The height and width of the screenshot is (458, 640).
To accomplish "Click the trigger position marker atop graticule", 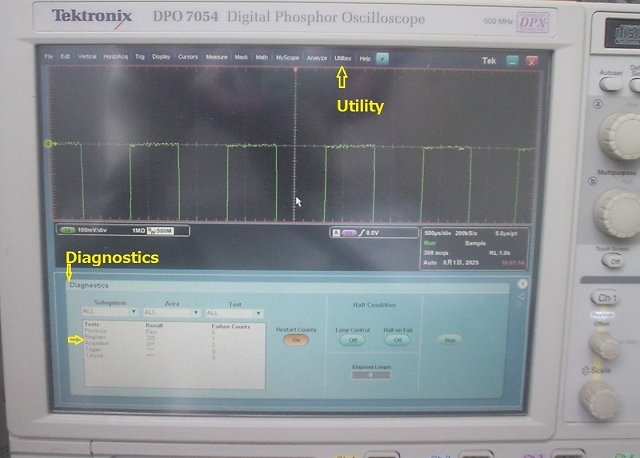I will click(x=295, y=70).
